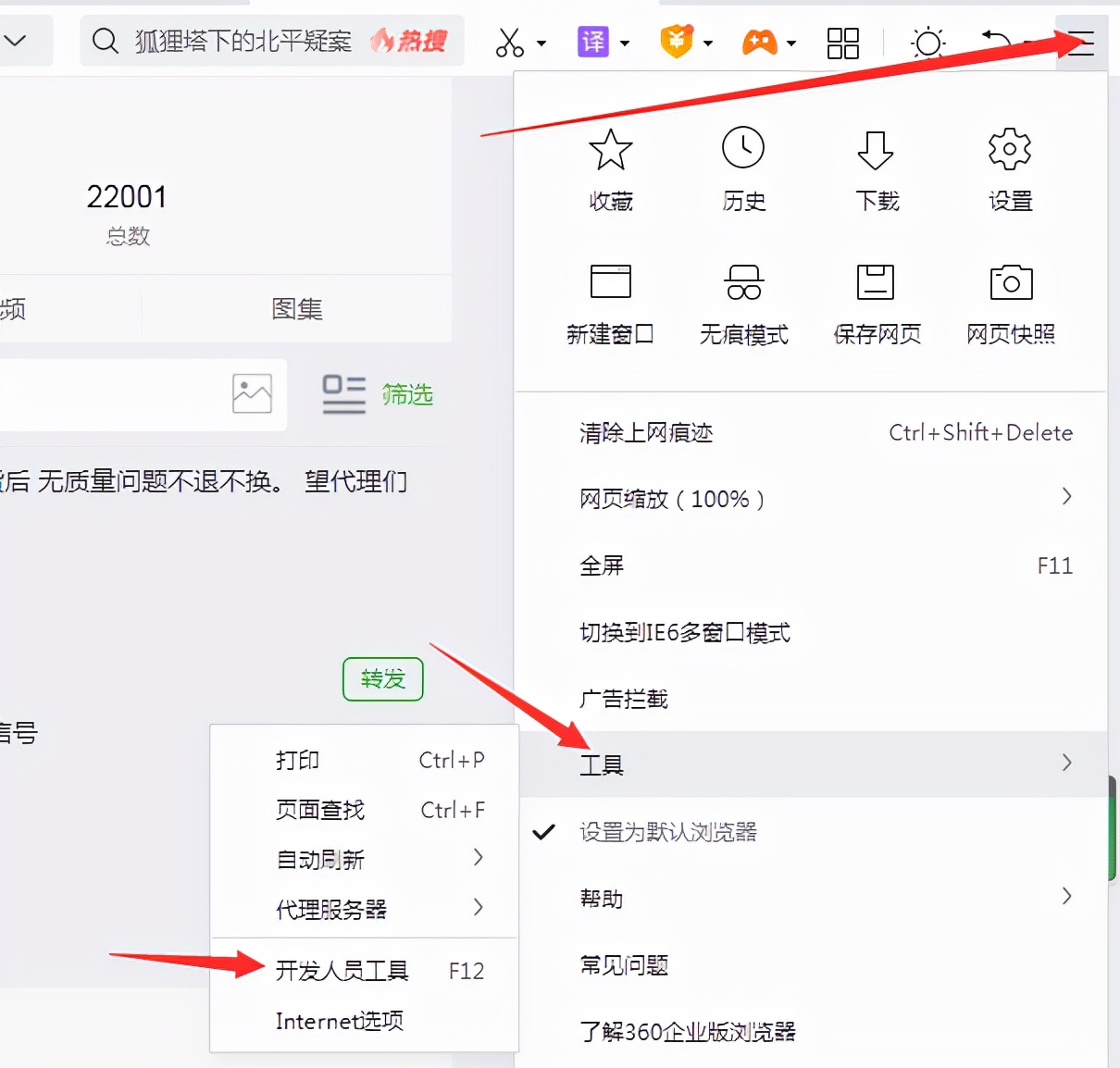Click the green 转发 button
This screenshot has width=1120, height=1068.
[x=382, y=678]
